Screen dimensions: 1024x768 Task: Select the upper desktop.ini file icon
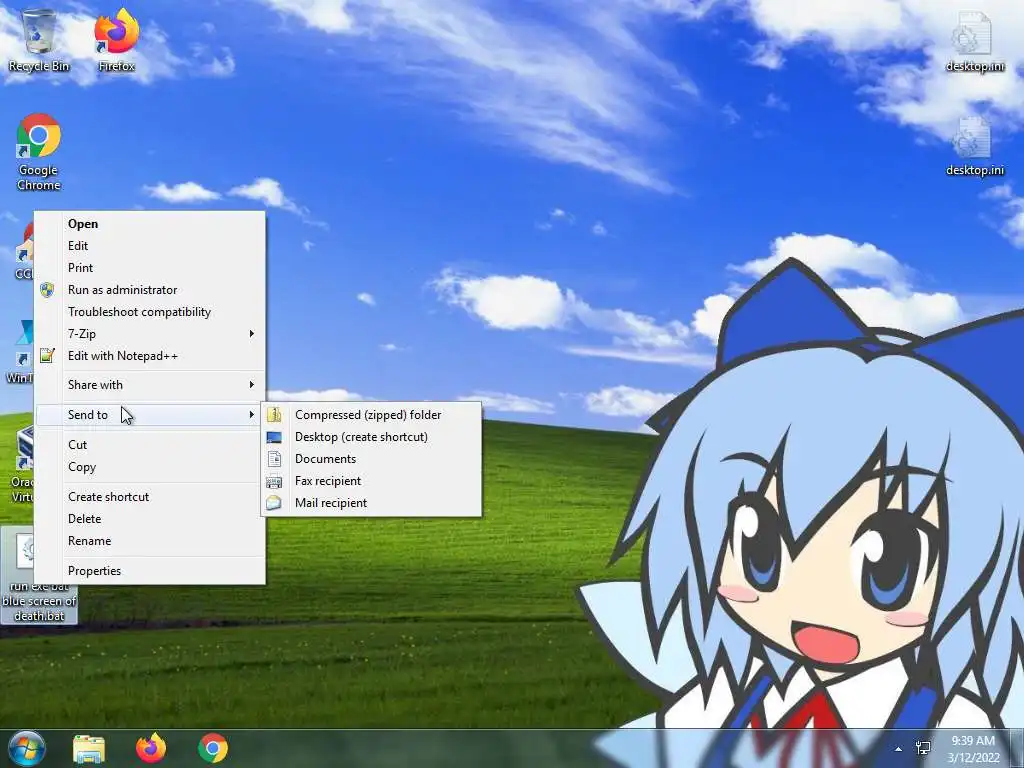(x=974, y=40)
